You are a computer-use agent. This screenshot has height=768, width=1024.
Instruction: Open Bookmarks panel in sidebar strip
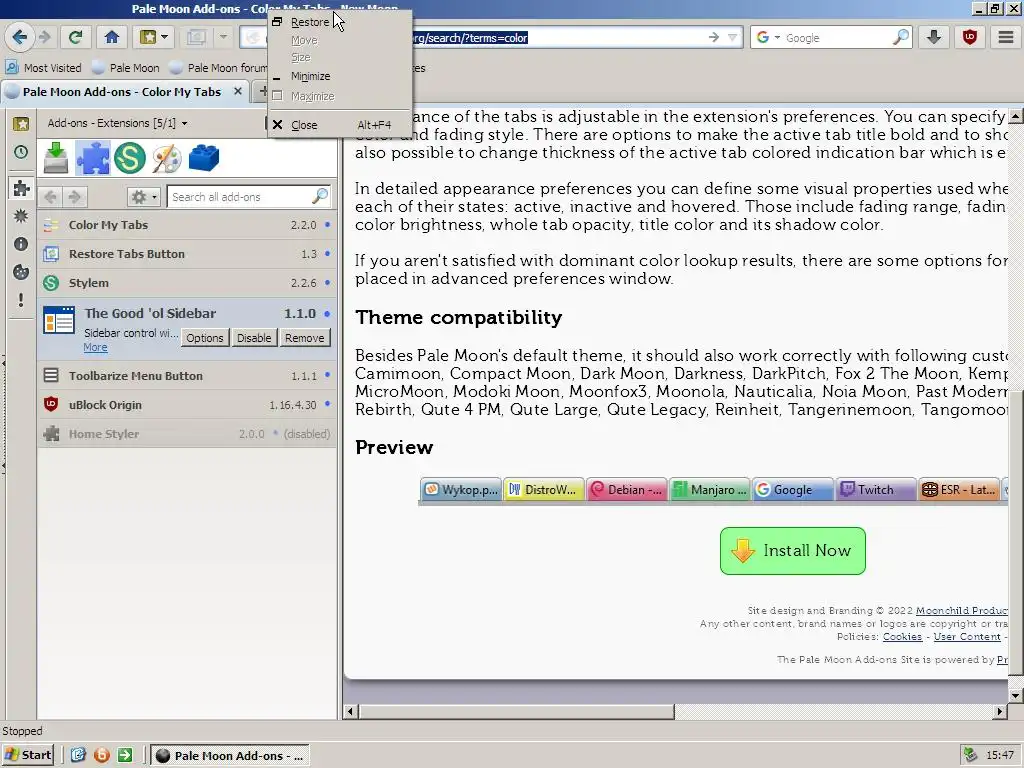coord(21,124)
